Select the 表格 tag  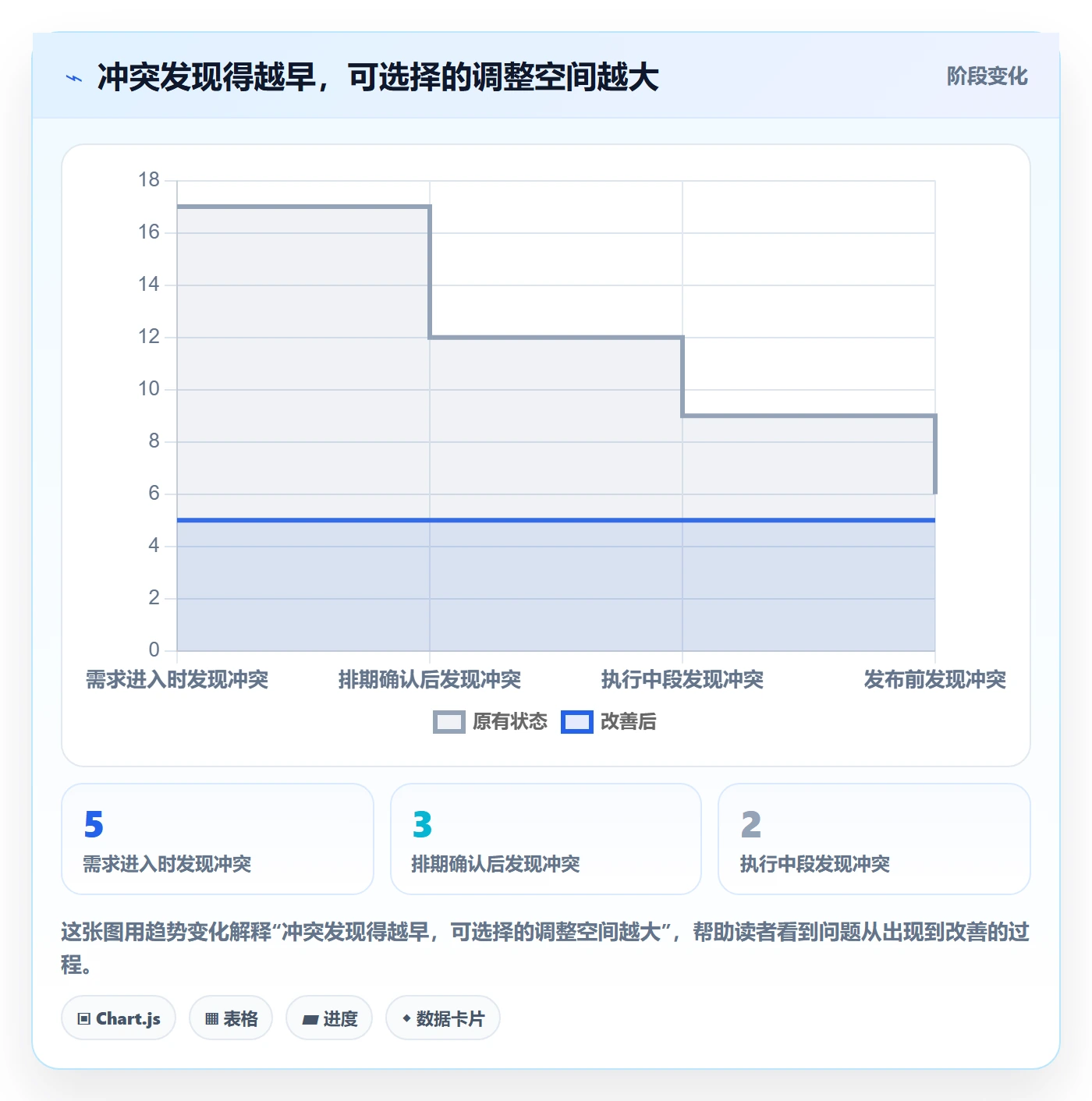[x=231, y=1018]
